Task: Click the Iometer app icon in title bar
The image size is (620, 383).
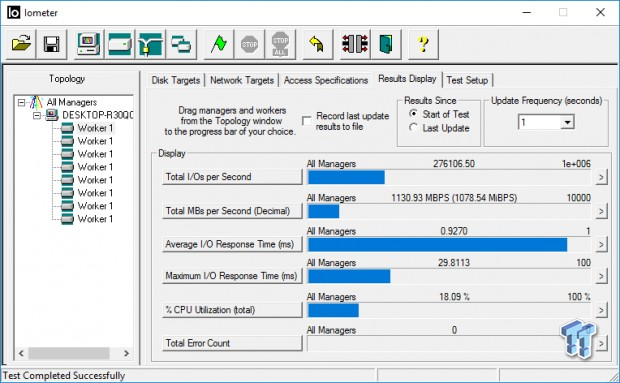Action: (13, 12)
